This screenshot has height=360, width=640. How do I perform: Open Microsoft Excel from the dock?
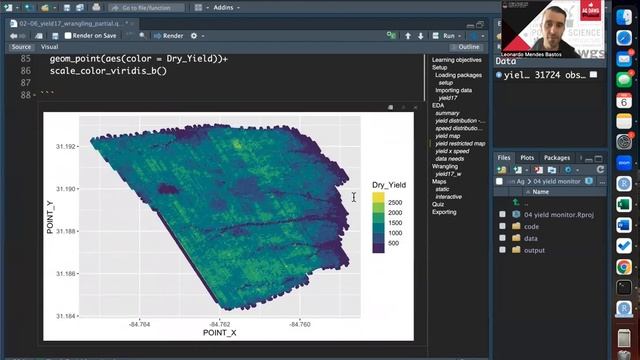pos(624,204)
